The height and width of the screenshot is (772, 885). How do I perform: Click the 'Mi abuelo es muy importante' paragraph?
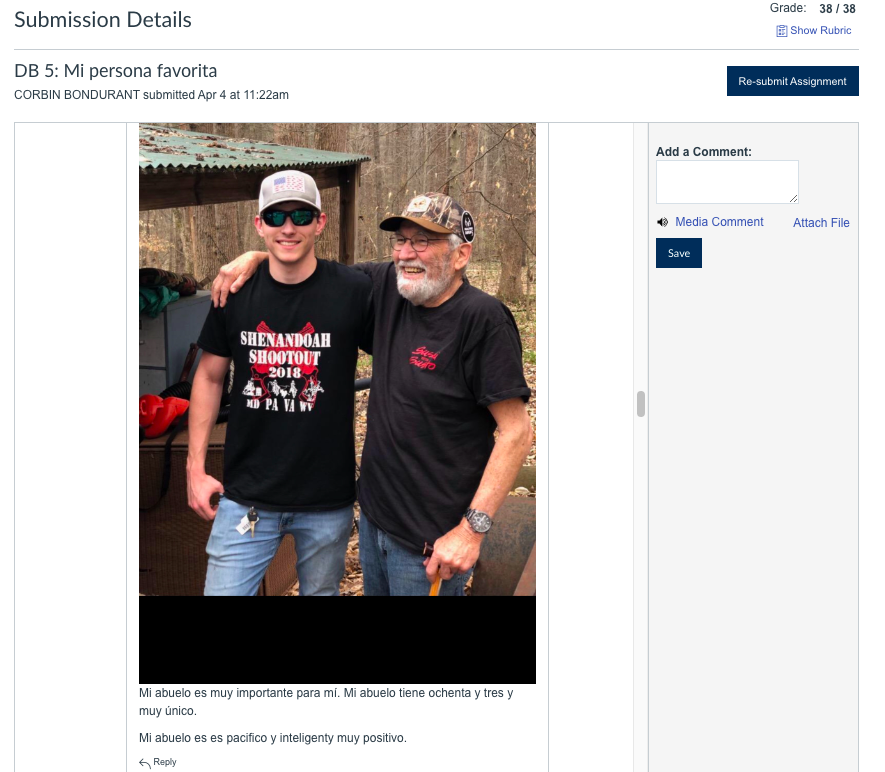pyautogui.click(x=326, y=701)
